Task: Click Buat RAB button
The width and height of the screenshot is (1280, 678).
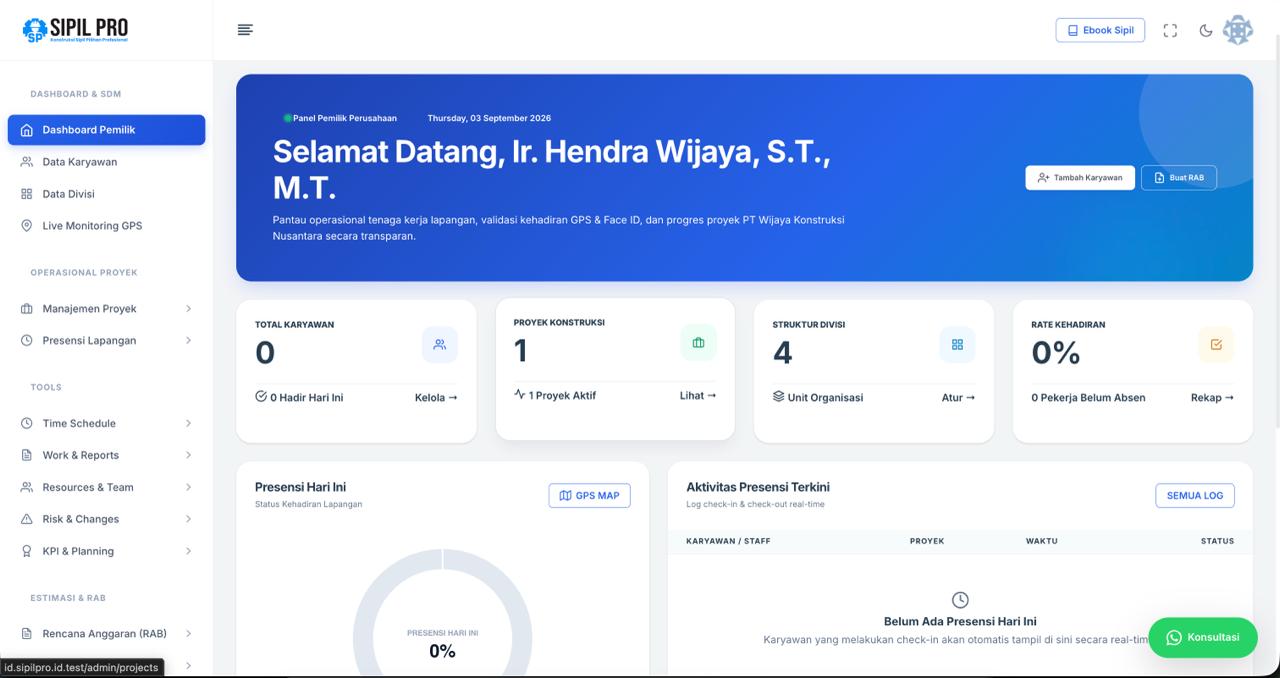Action: [x=1179, y=178]
